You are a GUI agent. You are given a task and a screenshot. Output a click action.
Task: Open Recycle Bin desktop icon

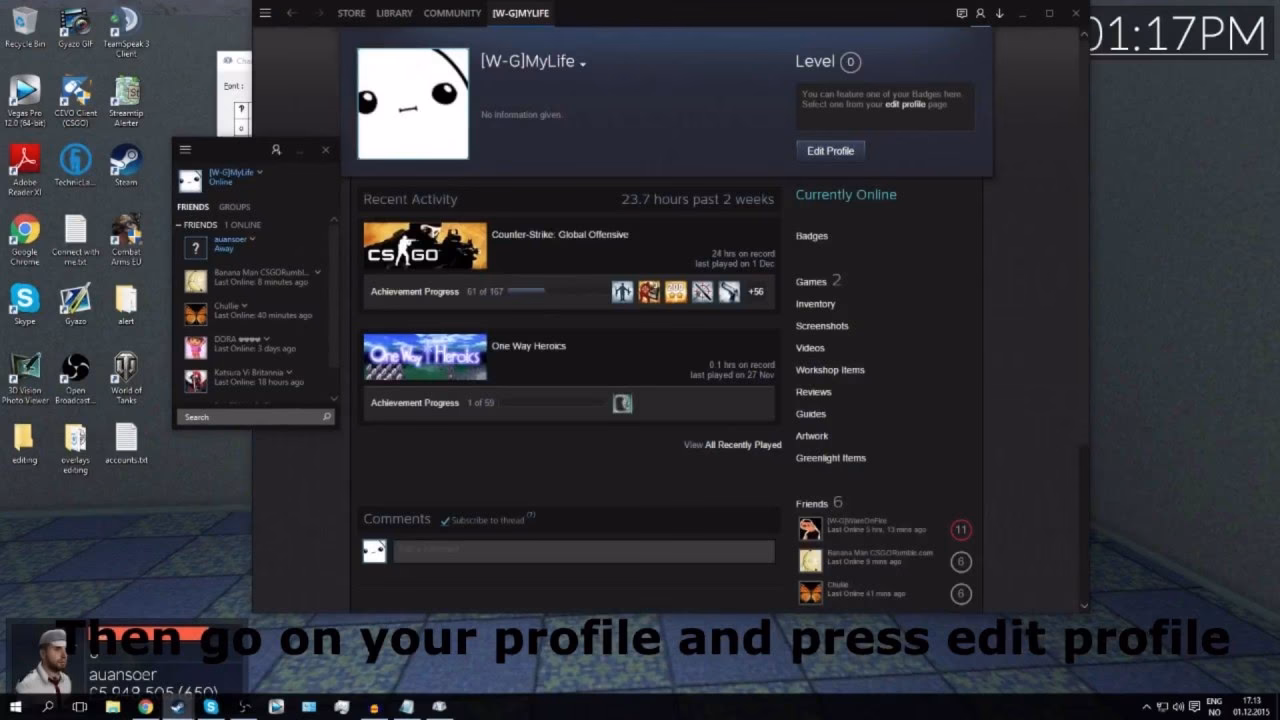point(25,27)
